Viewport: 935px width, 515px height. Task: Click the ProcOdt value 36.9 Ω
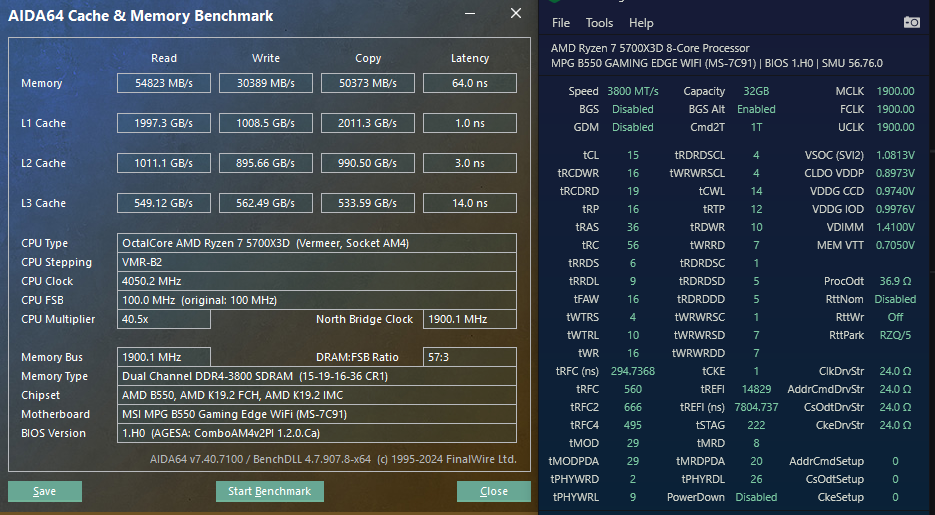pyautogui.click(x=895, y=281)
